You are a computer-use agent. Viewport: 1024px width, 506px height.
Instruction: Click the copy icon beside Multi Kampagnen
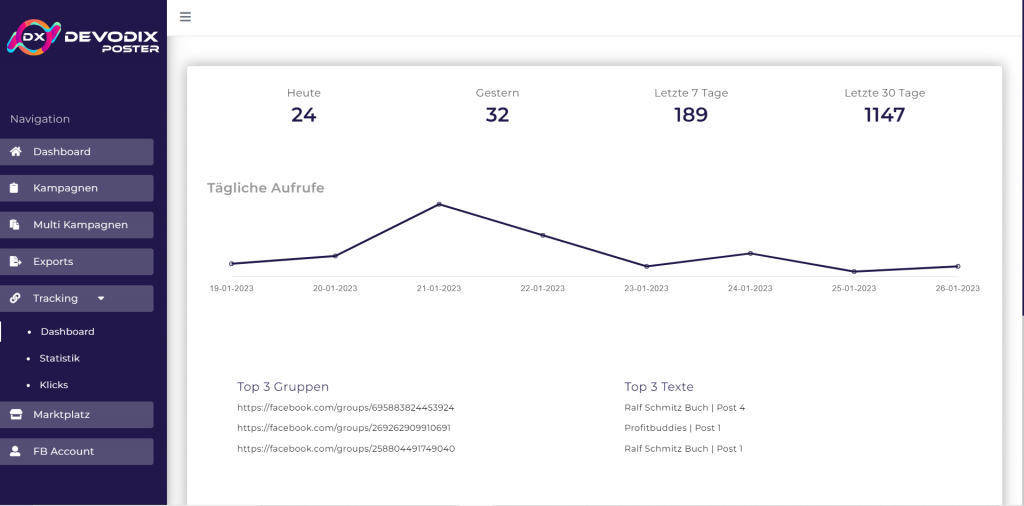click(15, 225)
